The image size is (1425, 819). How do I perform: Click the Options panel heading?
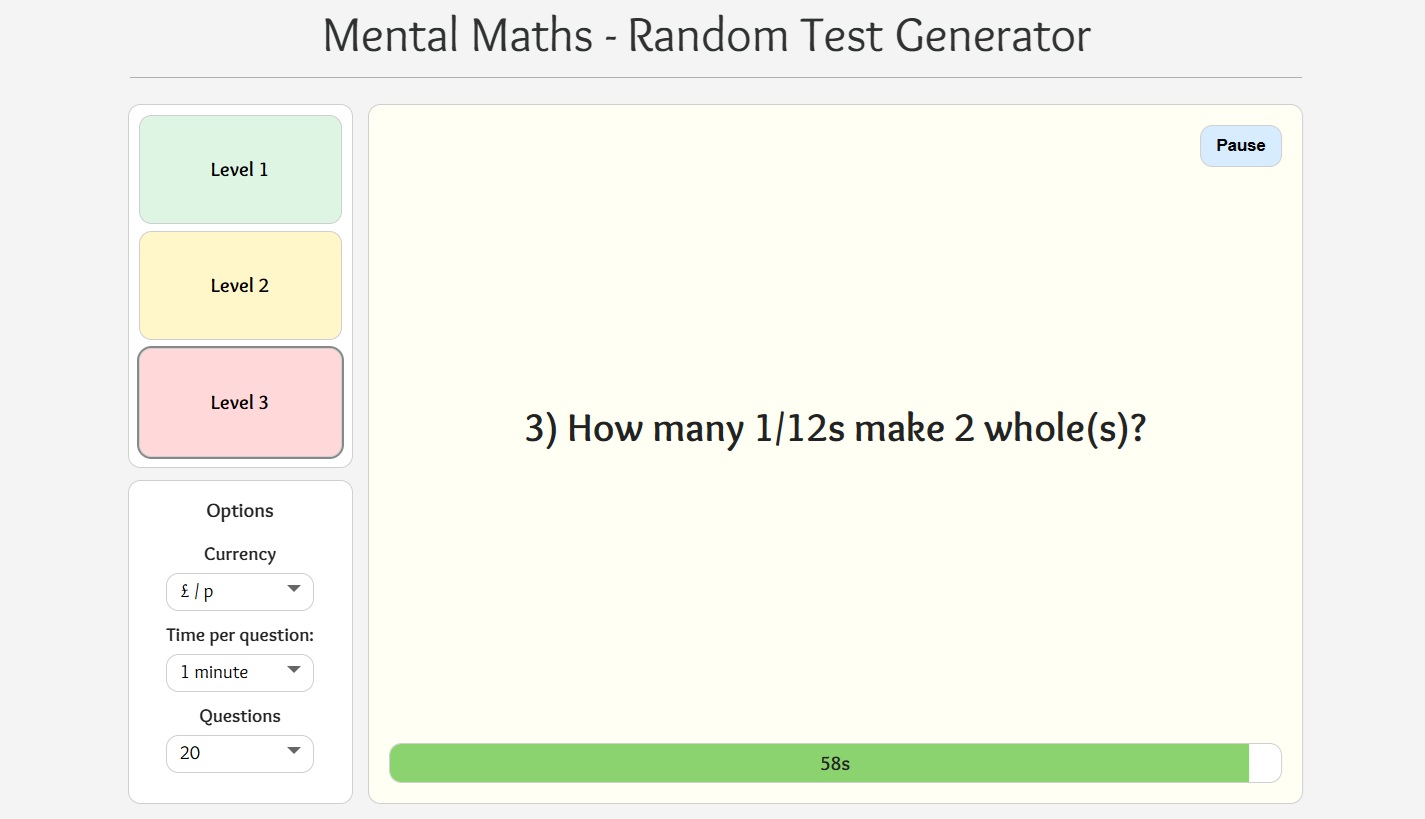240,511
